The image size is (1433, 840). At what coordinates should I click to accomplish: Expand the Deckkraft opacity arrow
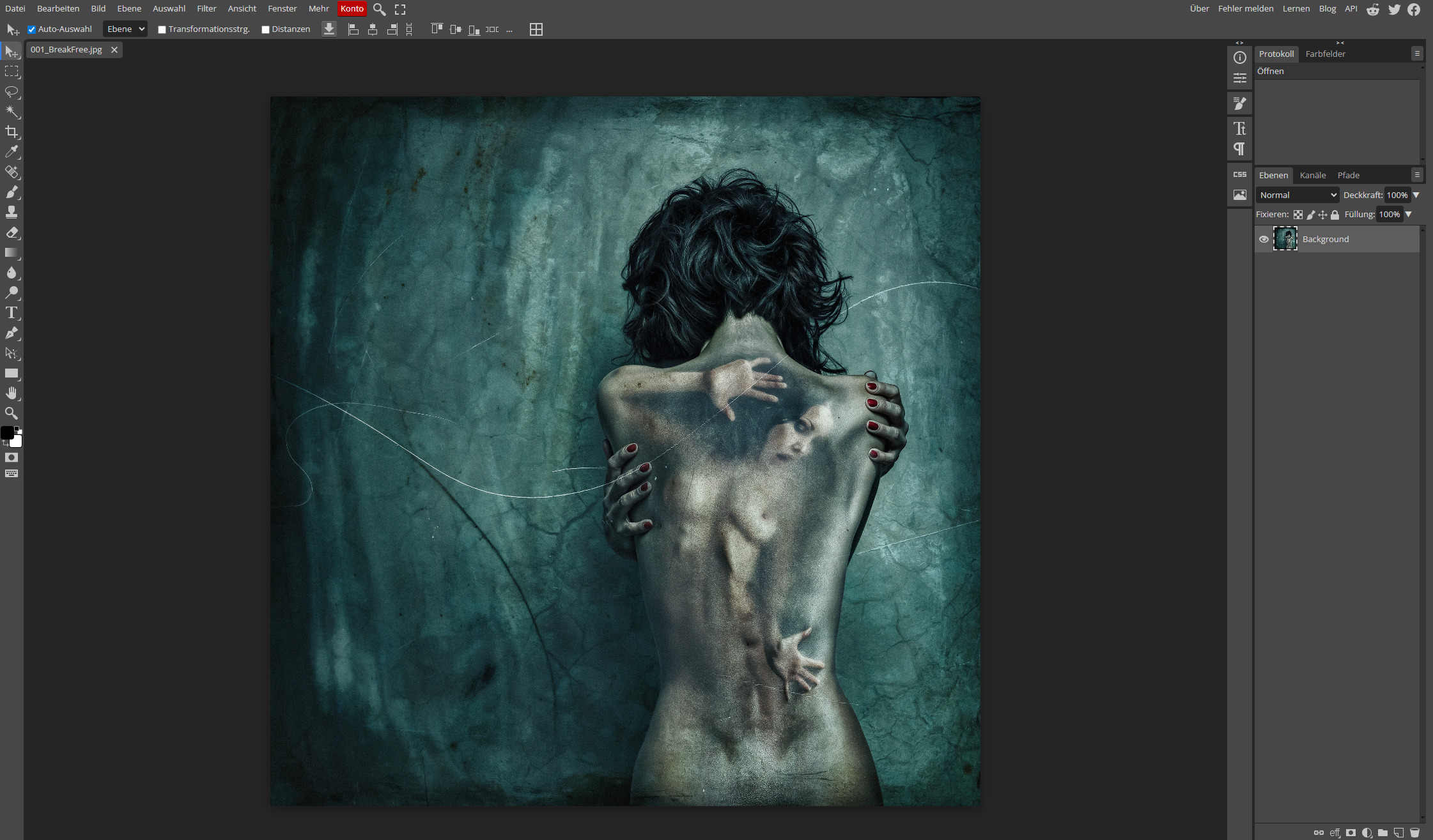(x=1416, y=195)
